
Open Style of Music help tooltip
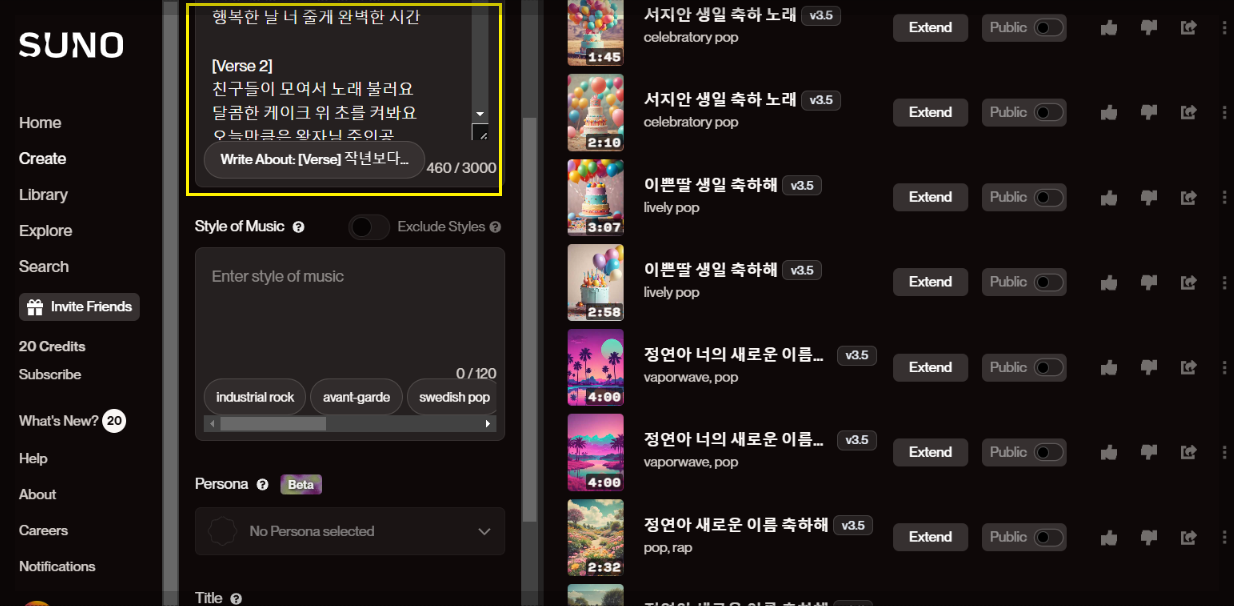298,226
